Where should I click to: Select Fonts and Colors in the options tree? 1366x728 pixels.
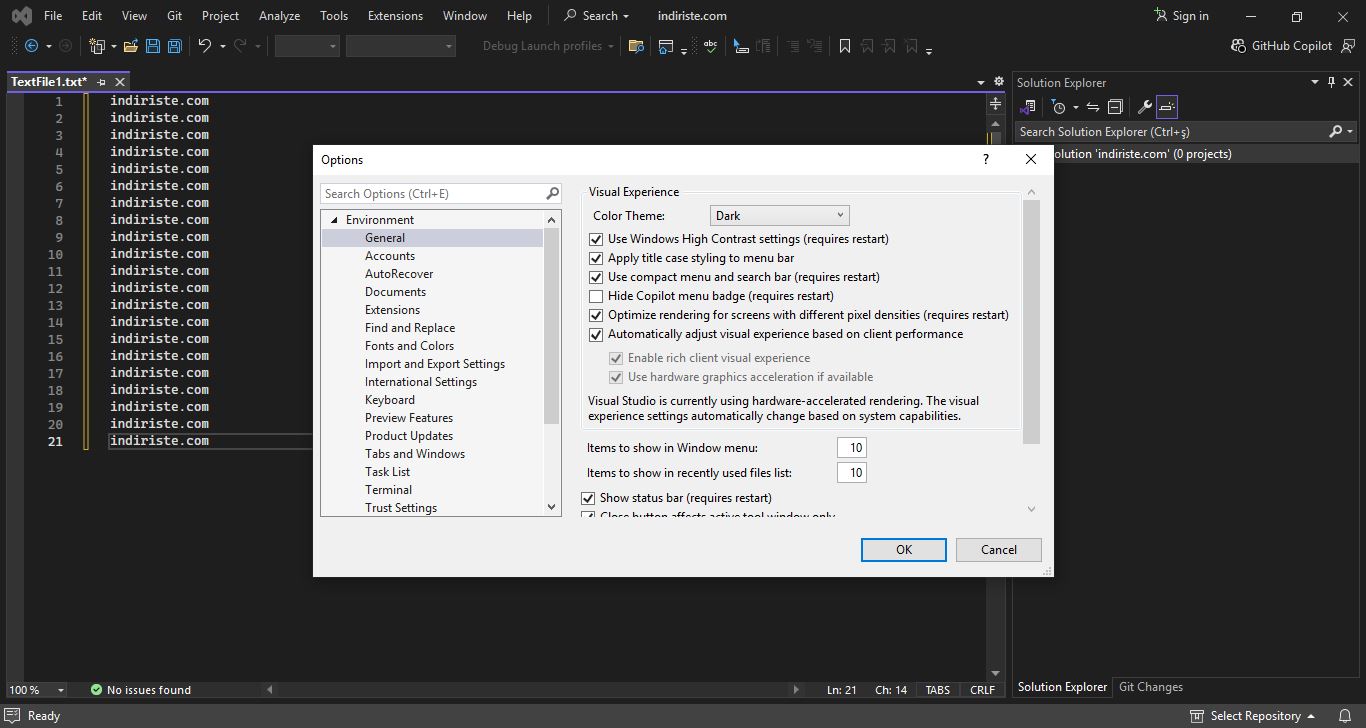click(x=409, y=346)
